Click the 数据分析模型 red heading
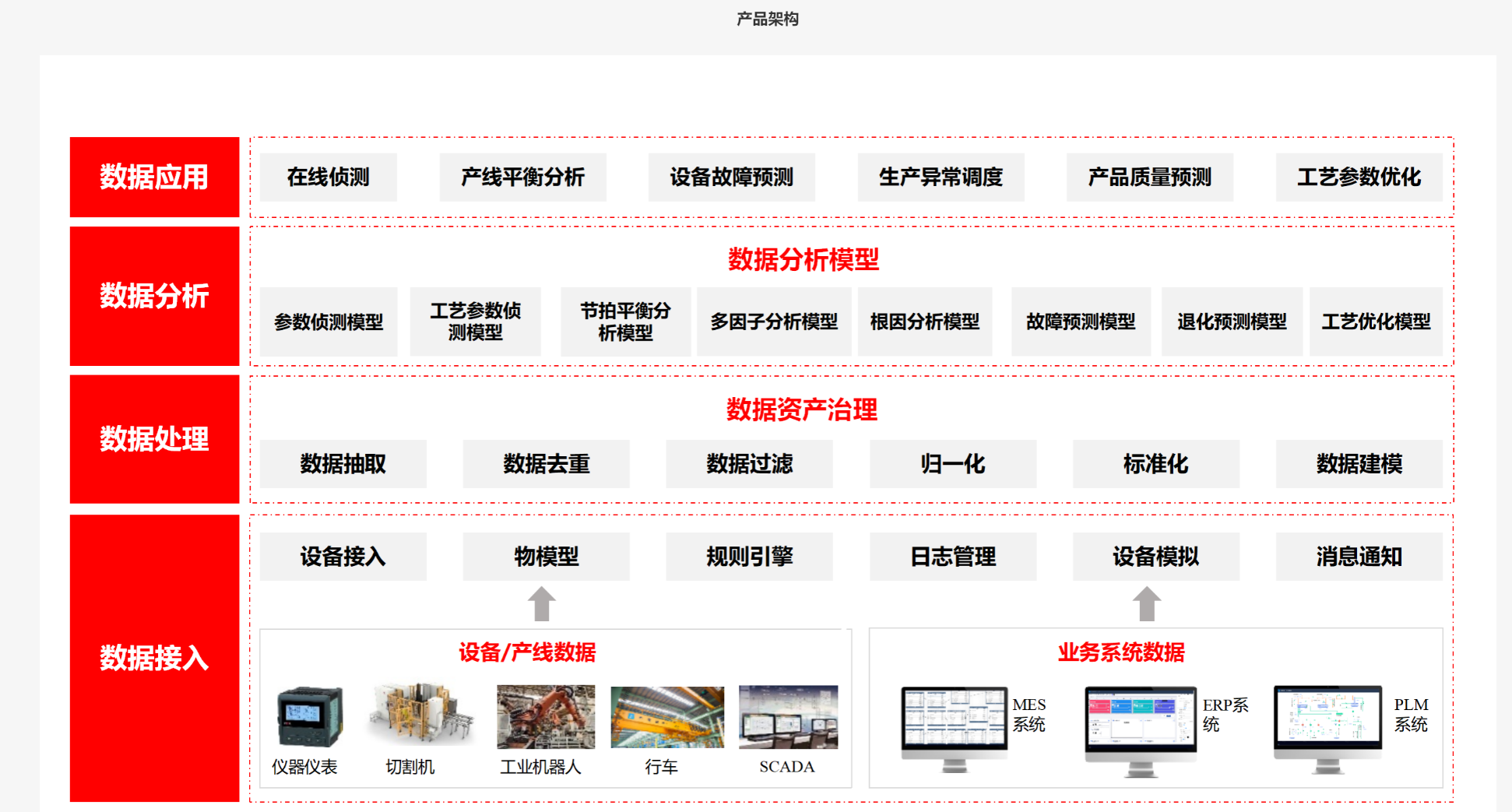The width and height of the screenshot is (1512, 812). pos(803,259)
